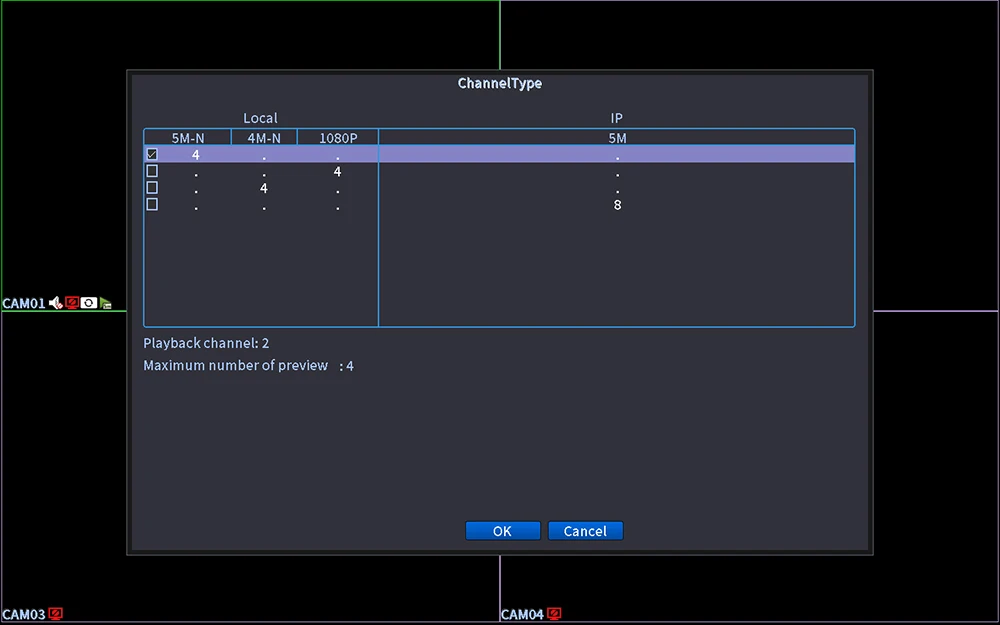Uncheck the 5M-N four-channel mode checkbox
Viewport: 1000px width, 625px height.
click(152, 154)
